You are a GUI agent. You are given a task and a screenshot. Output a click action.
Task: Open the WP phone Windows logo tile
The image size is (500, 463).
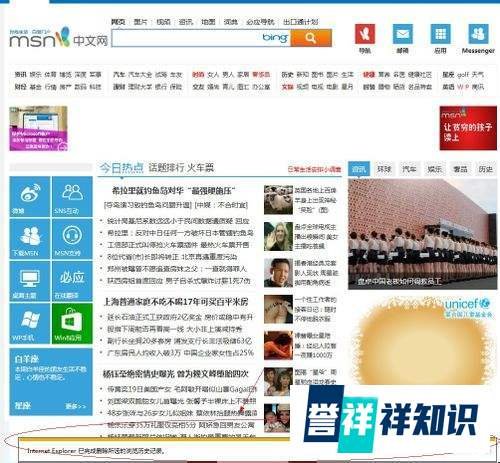[30, 323]
